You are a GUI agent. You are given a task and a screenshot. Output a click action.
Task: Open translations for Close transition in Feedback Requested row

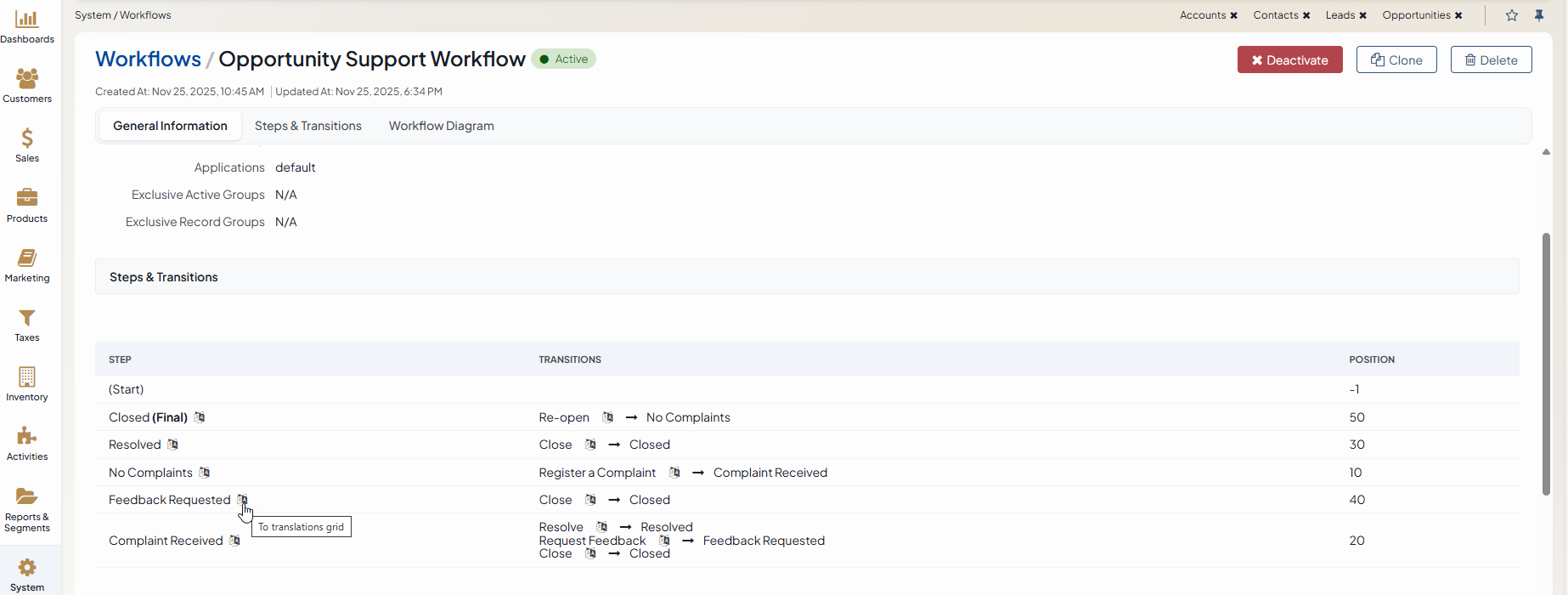coord(590,500)
